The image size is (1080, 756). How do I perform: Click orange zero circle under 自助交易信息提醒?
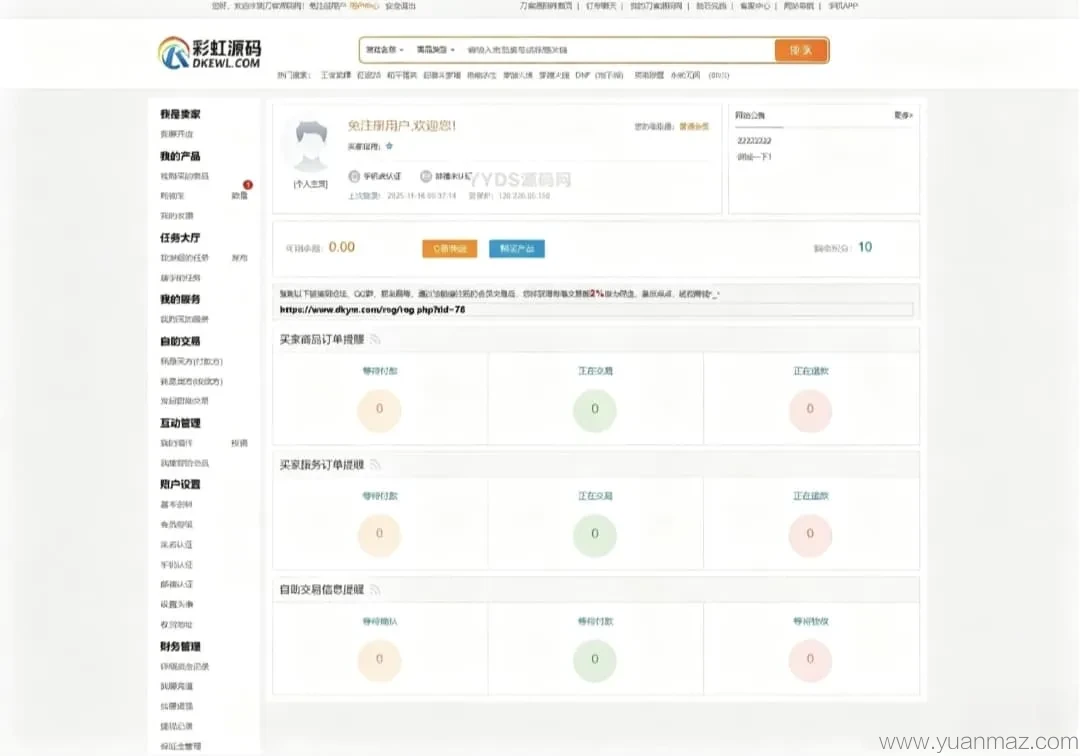point(380,660)
